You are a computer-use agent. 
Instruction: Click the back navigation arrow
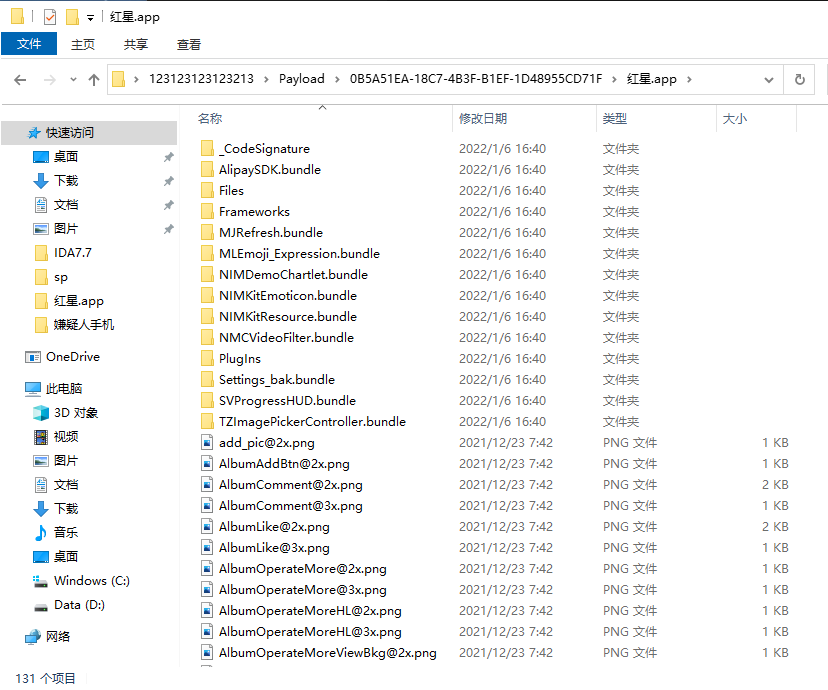click(19, 78)
